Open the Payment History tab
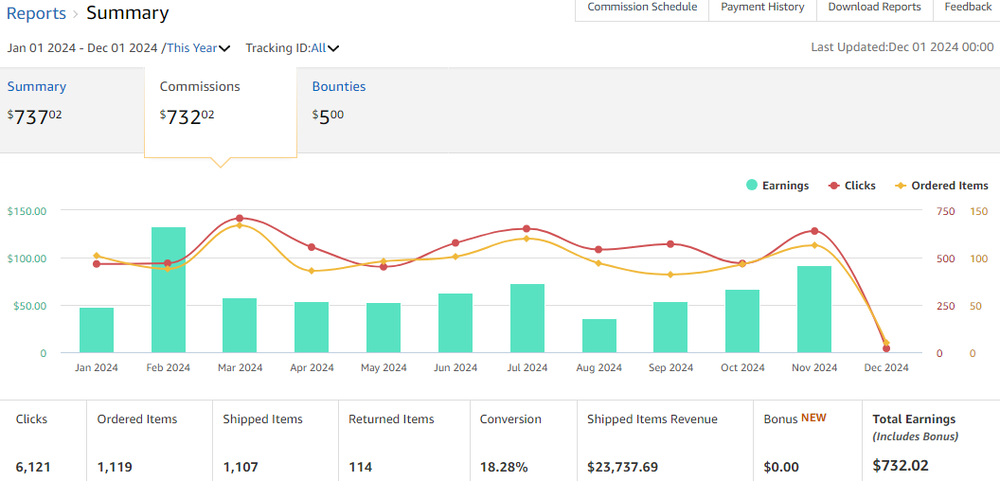This screenshot has width=1000, height=481. point(762,8)
